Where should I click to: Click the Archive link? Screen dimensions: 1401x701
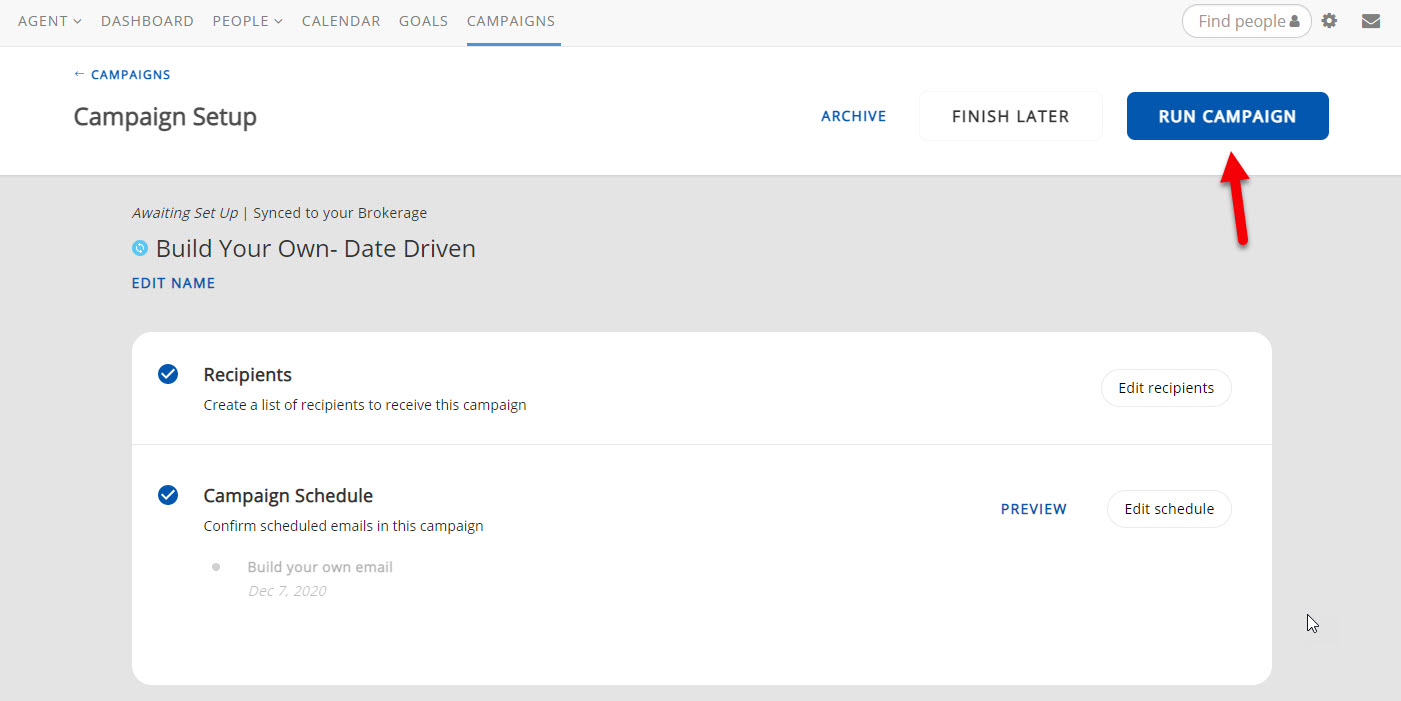pyautogui.click(x=853, y=116)
